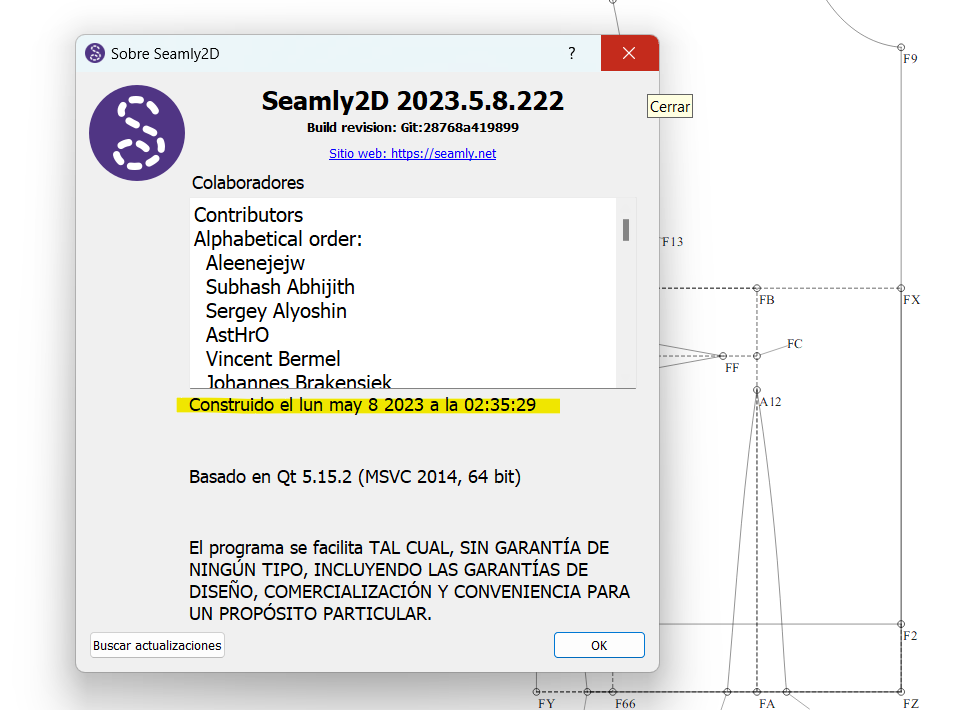Viewport: 976px width, 710px height.
Task: Click the Buscar actualizaciones button
Action: 157,646
